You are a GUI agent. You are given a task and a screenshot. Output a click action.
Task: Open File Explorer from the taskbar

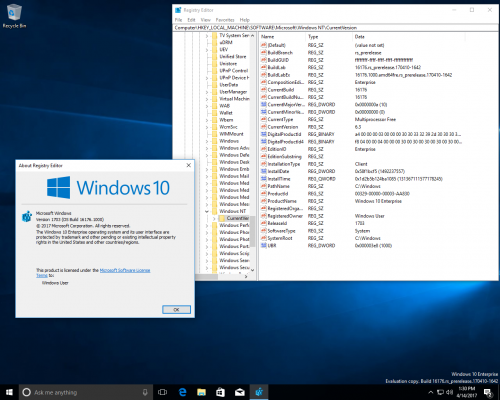coord(201,392)
